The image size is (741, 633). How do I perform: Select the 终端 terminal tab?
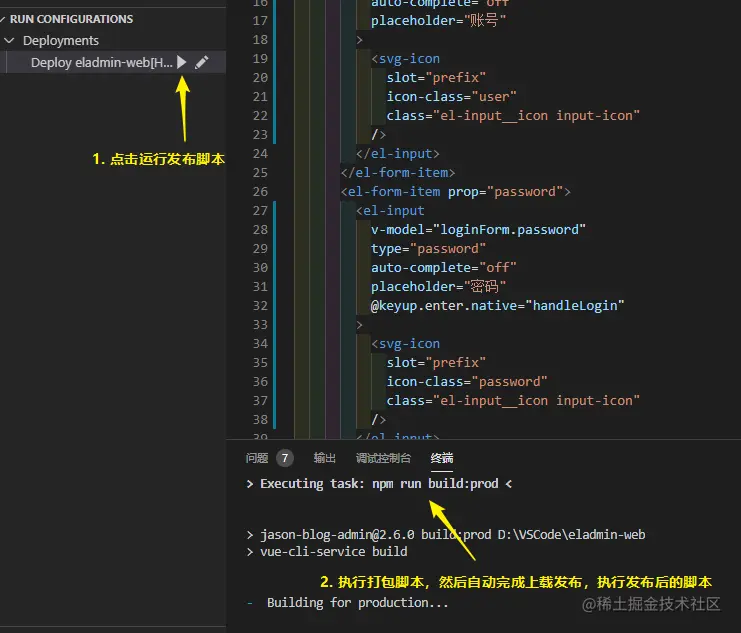442,458
